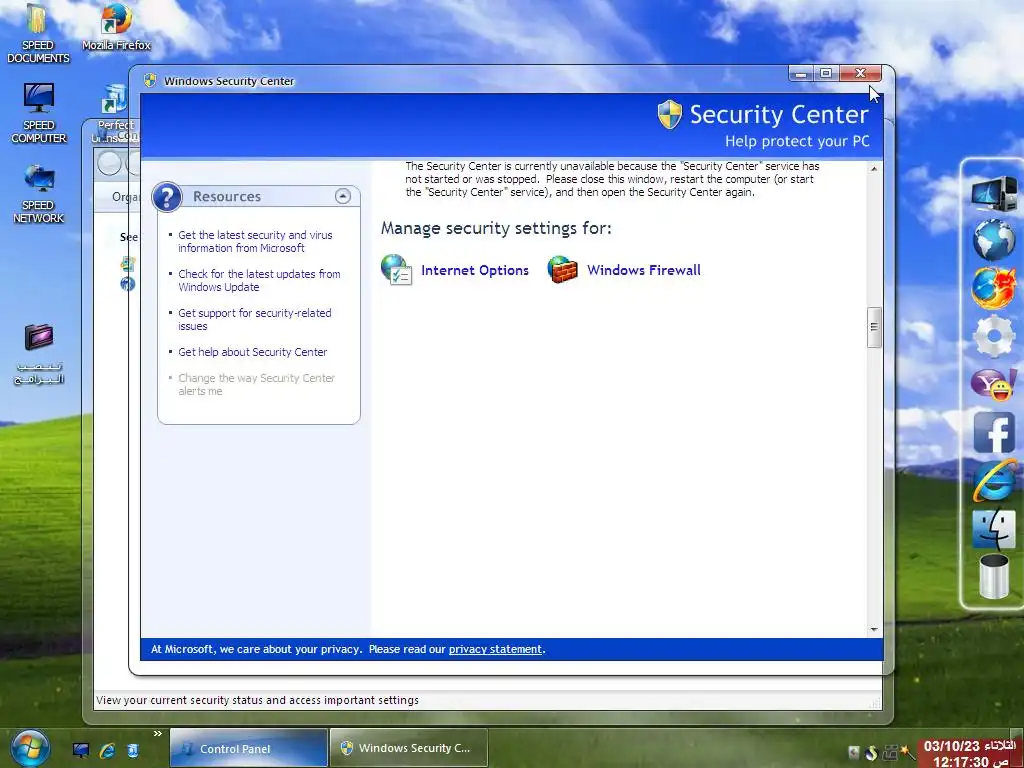Launch Internet Explorer from the side dock
This screenshot has height=768, width=1024.
(993, 480)
